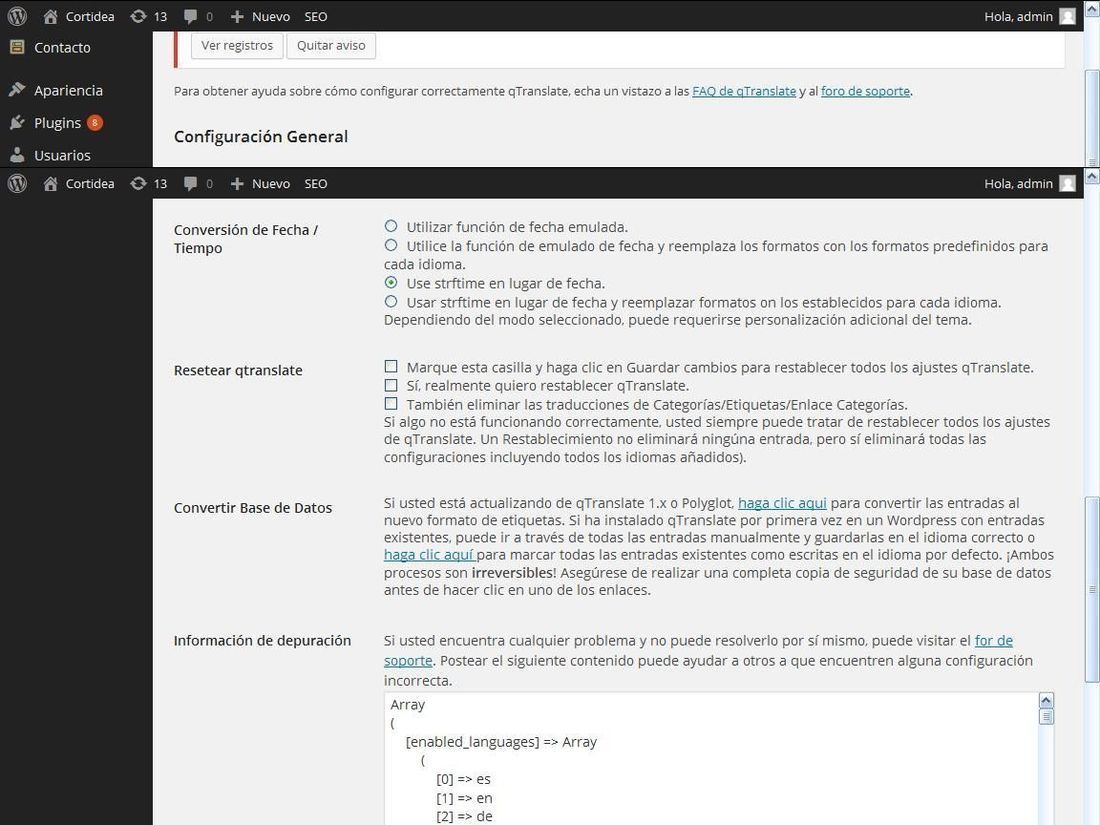Open Usuarios menu in sidebar
1100x825 pixels.
pyautogui.click(x=62, y=155)
